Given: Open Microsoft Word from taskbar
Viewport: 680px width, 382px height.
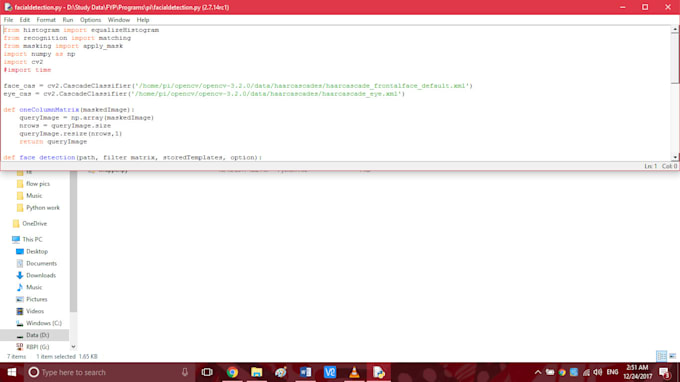Looking at the screenshot, I should click(x=305, y=372).
